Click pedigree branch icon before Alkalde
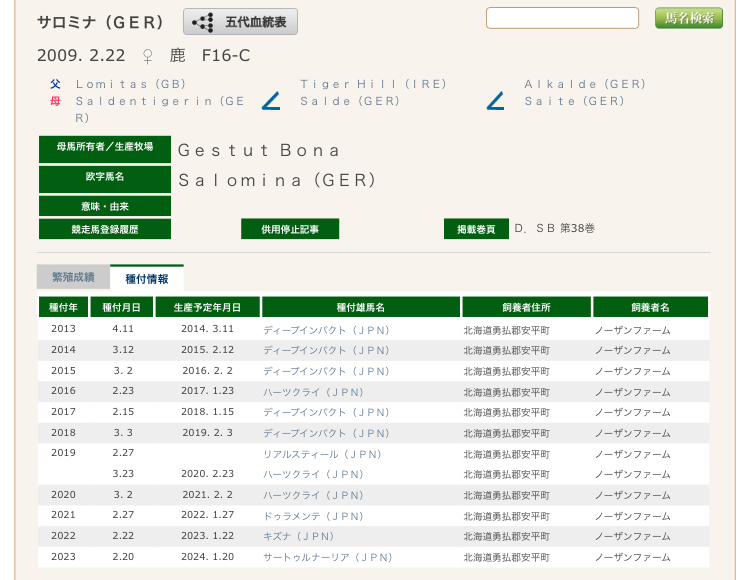 (496, 101)
